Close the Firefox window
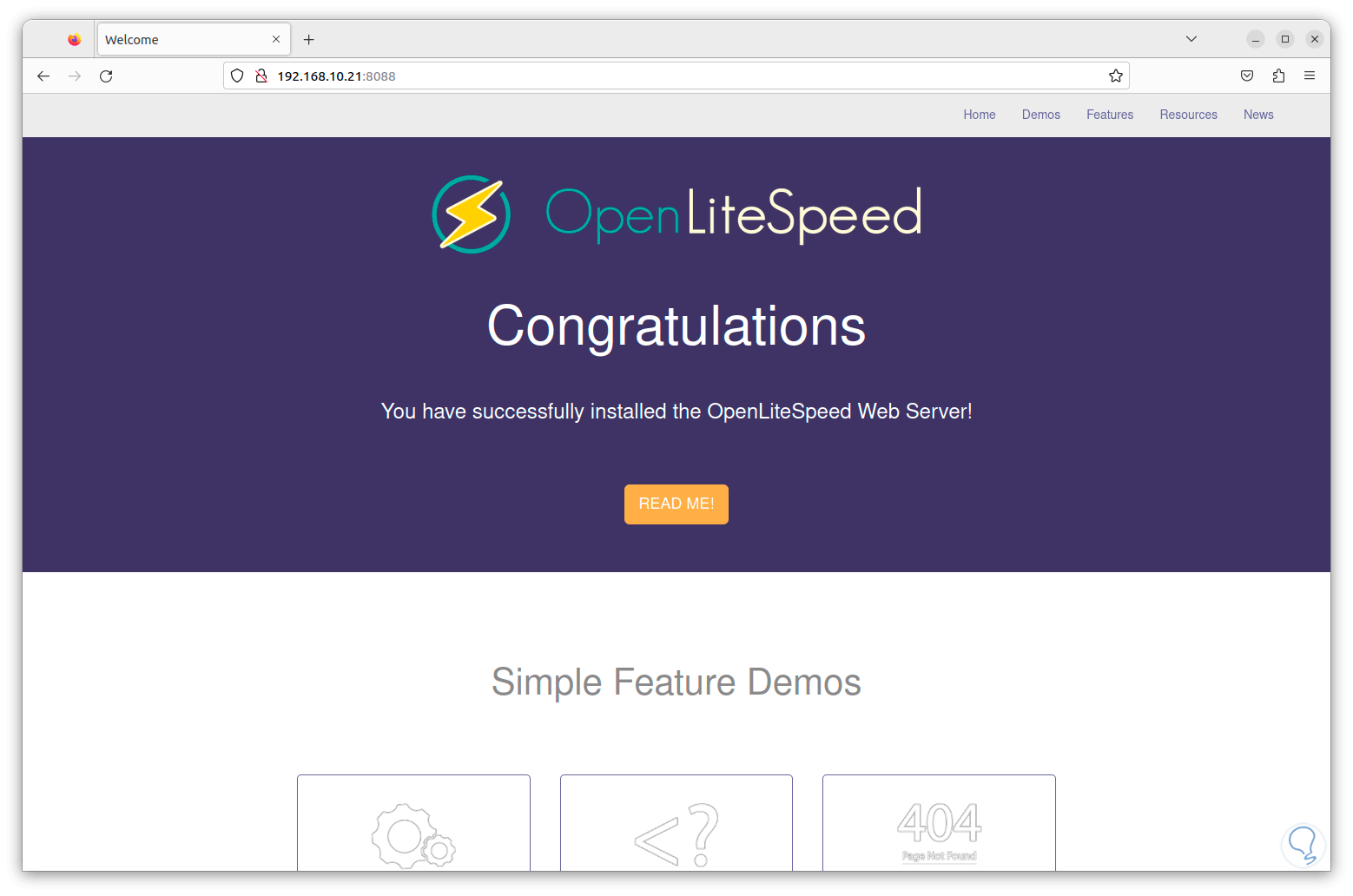The height and width of the screenshot is (896, 1353). click(x=1315, y=39)
